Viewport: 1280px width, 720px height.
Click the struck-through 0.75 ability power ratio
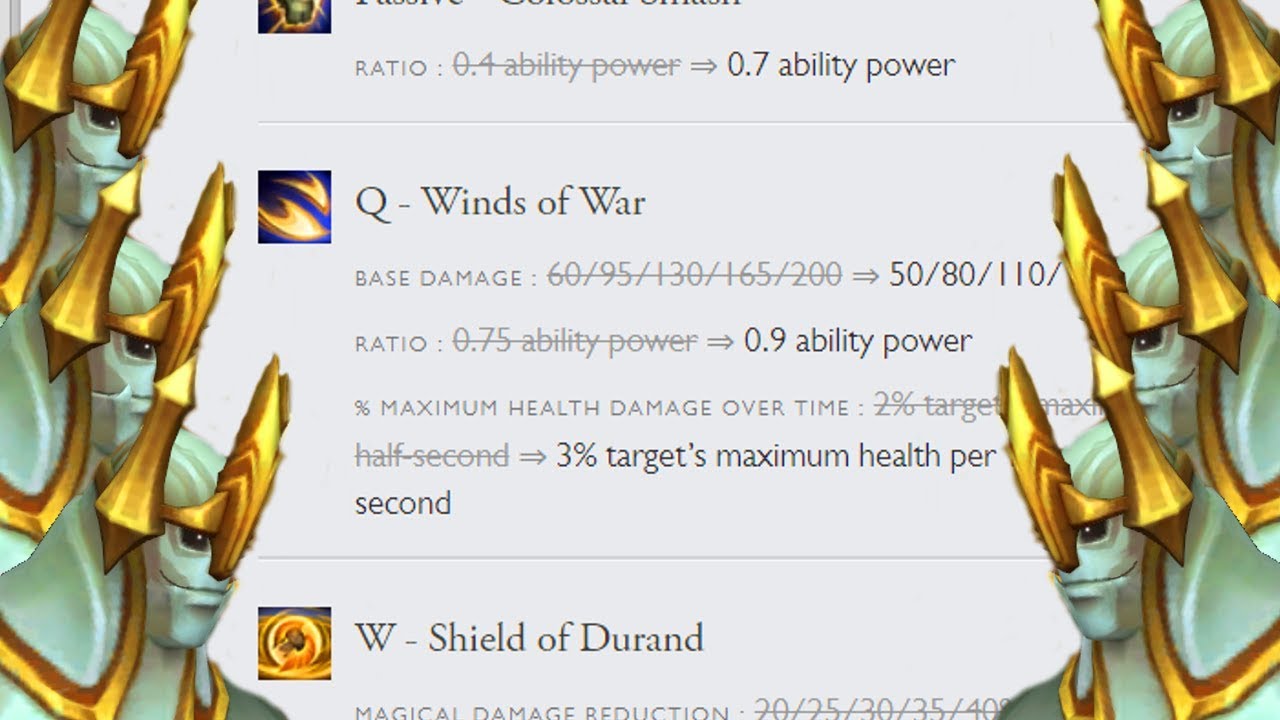(575, 341)
